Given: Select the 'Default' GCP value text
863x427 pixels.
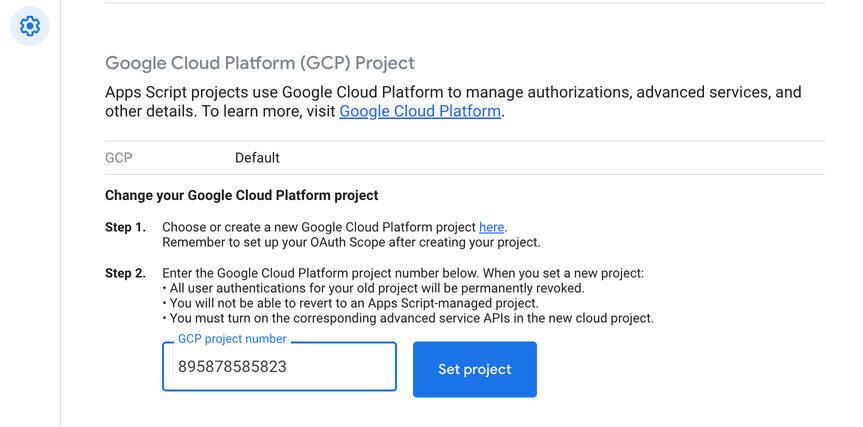Looking at the screenshot, I should coord(258,158).
